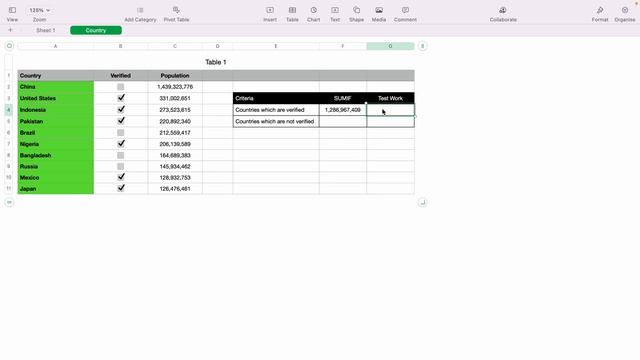Select the Brazil cell
640x360 pixels.
56,133
